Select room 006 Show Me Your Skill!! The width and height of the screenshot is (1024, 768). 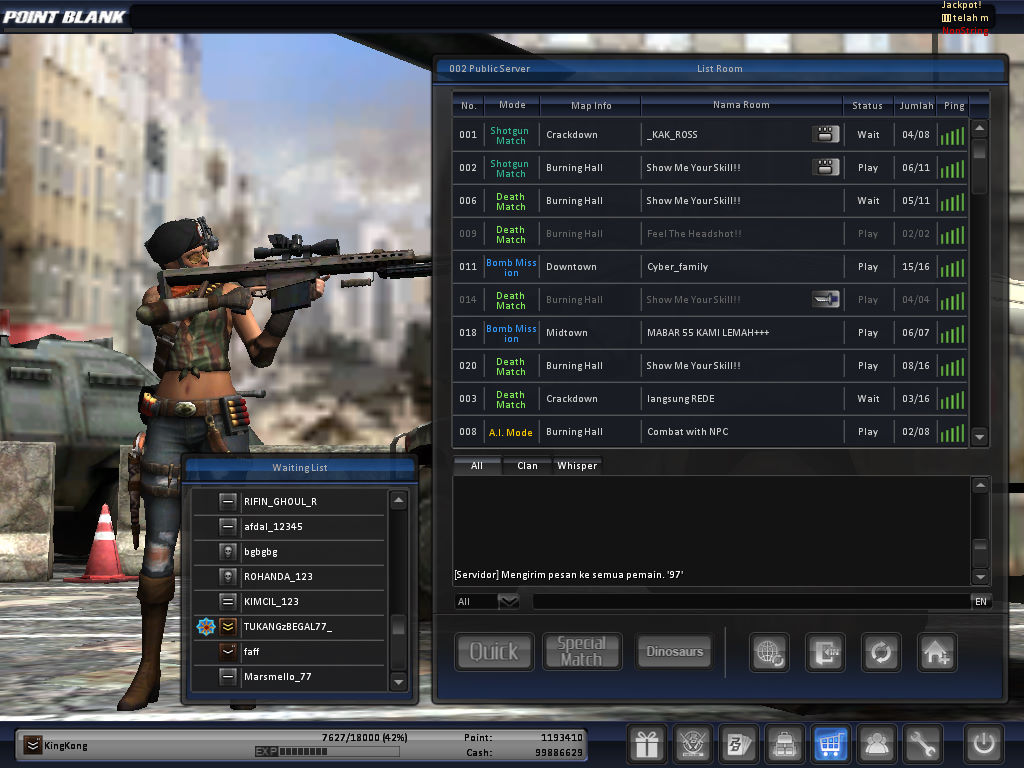709,200
